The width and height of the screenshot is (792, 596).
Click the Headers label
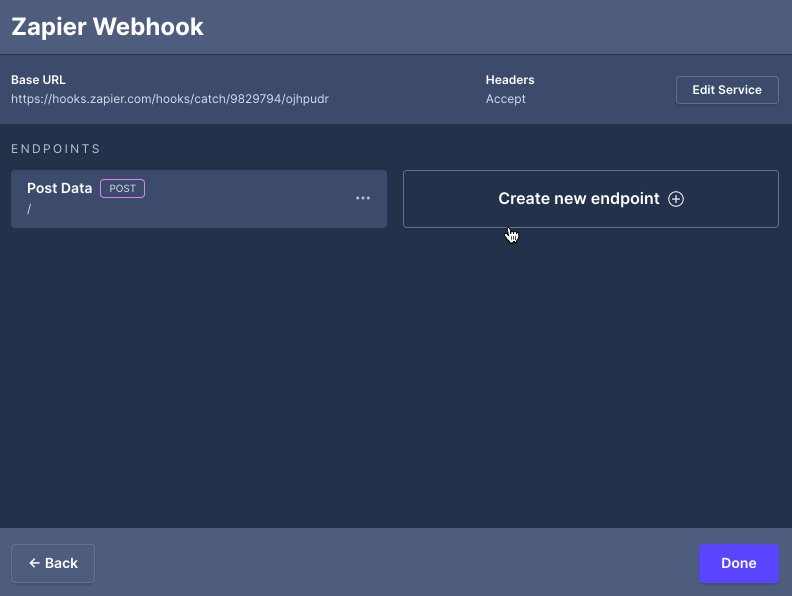click(x=510, y=80)
